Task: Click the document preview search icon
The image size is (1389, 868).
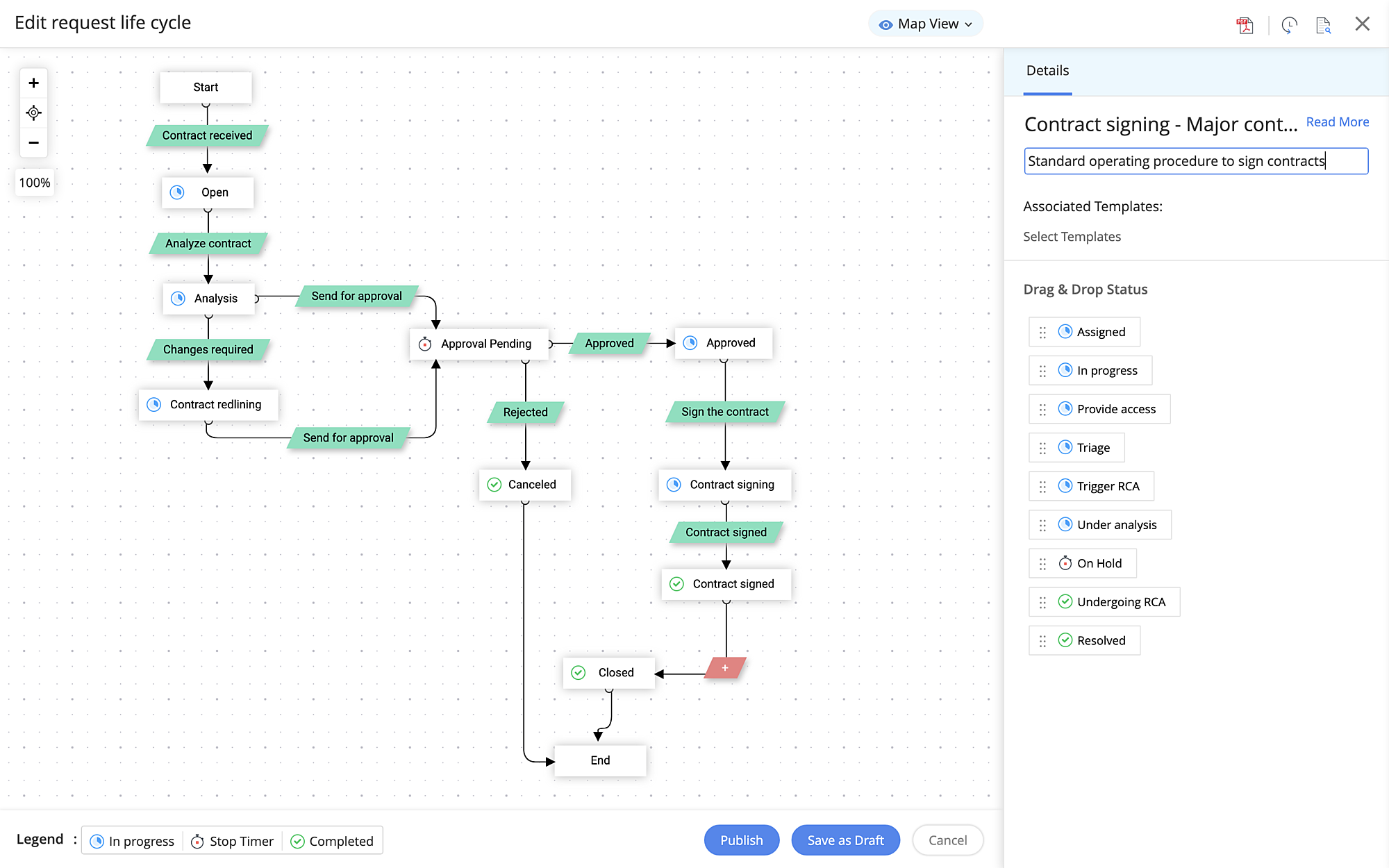Action: 1324,25
